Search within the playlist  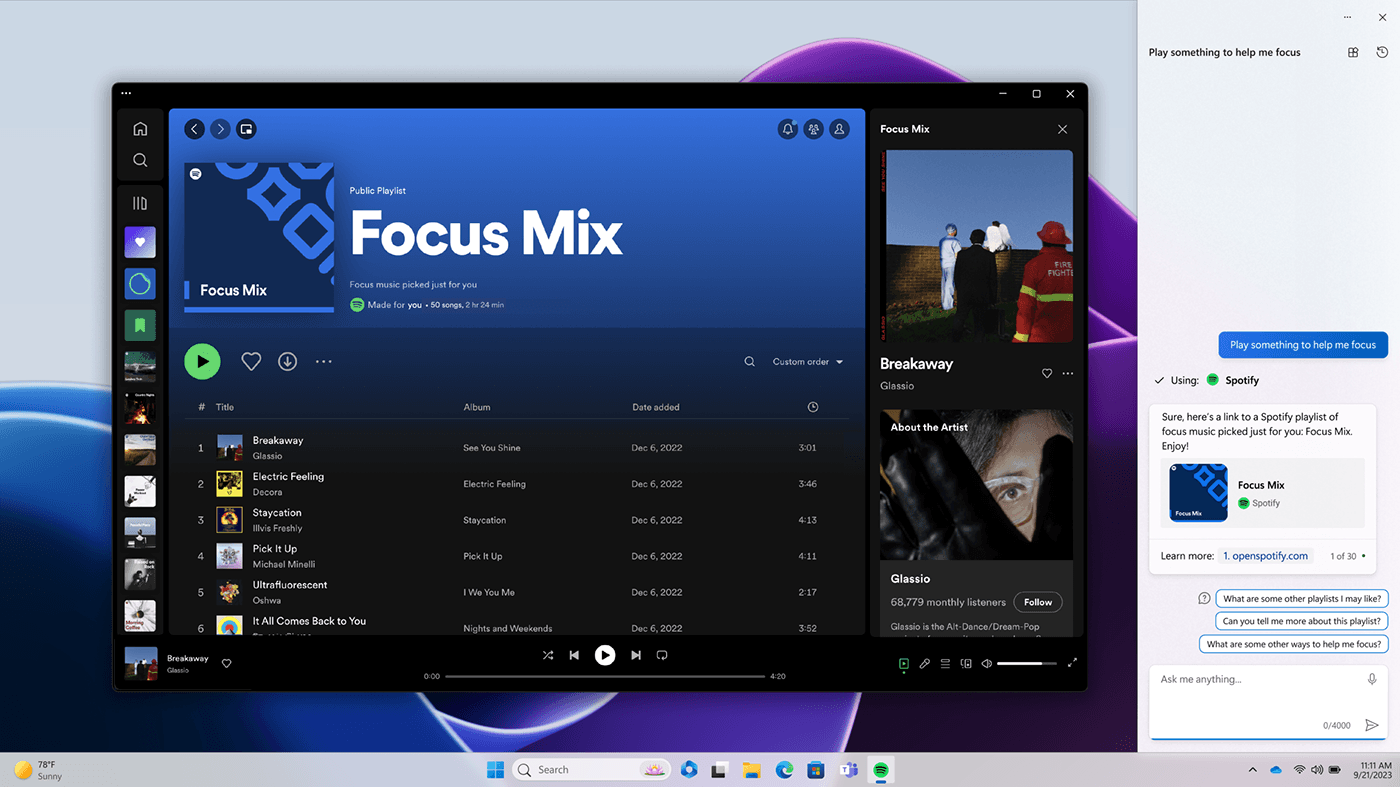click(x=749, y=362)
